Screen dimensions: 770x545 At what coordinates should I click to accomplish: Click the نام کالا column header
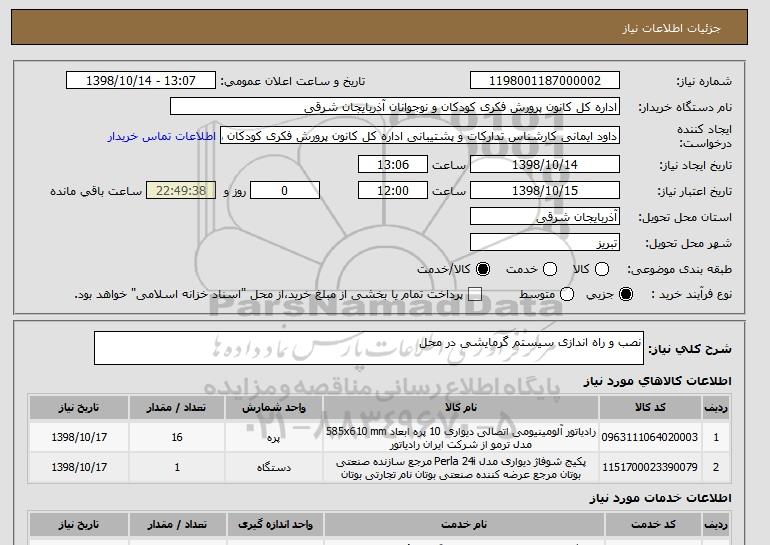[461, 408]
